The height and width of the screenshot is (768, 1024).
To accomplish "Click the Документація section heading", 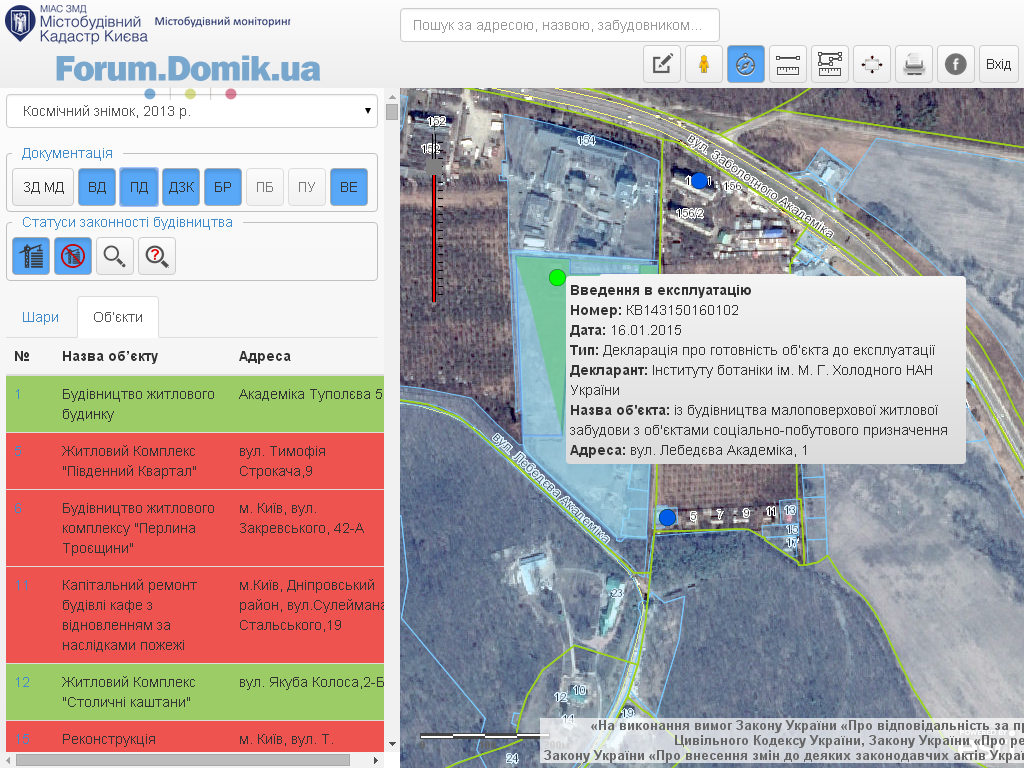I will tap(67, 153).
